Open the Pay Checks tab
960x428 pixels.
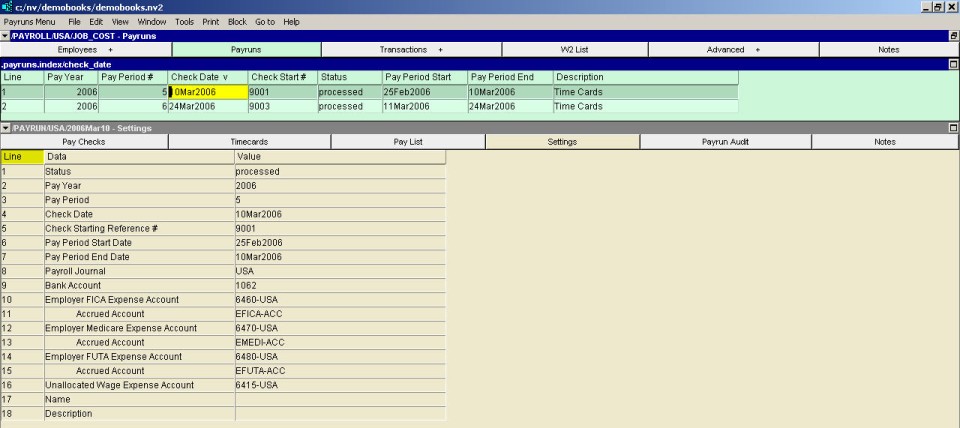point(84,142)
